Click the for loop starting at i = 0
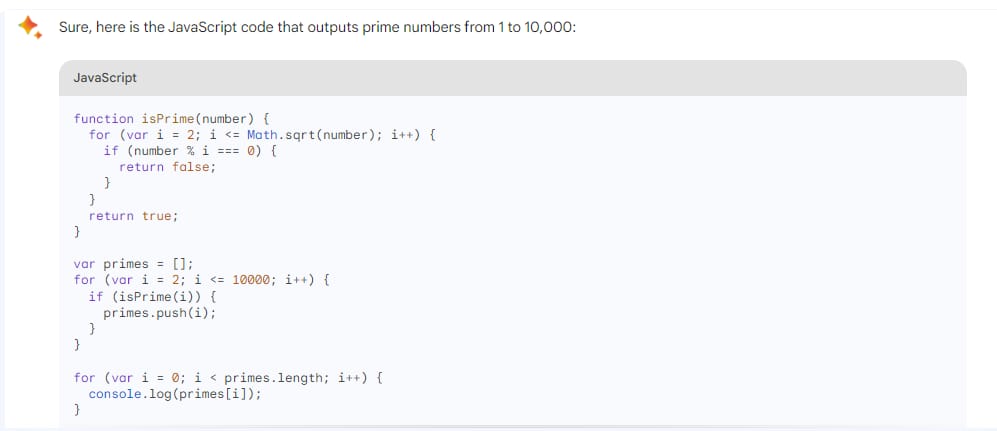The height and width of the screenshot is (431, 997). click(x=228, y=378)
